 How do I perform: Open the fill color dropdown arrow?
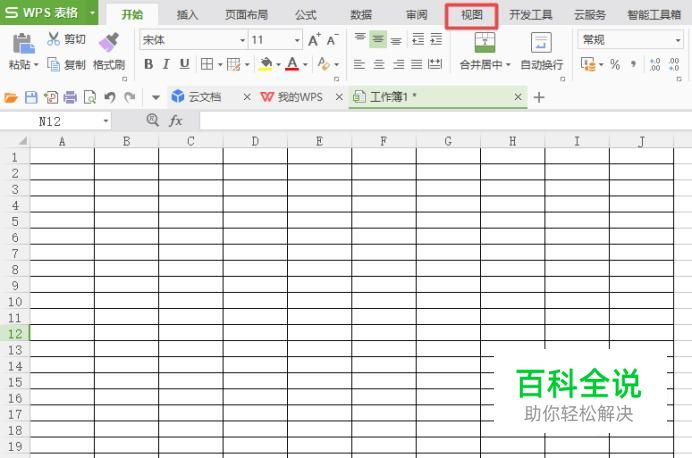[x=278, y=65]
